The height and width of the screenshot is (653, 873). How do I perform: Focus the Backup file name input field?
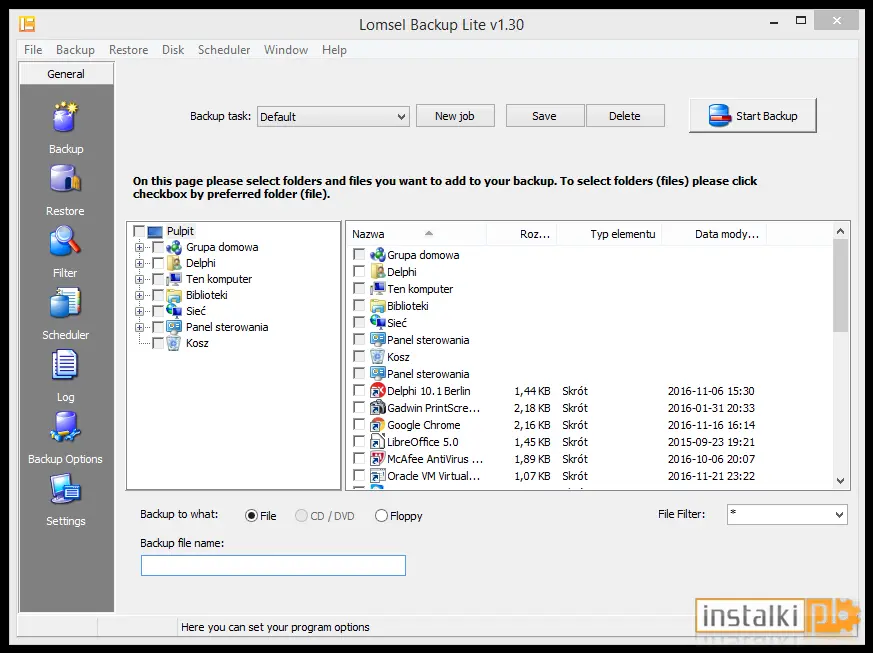[273, 566]
